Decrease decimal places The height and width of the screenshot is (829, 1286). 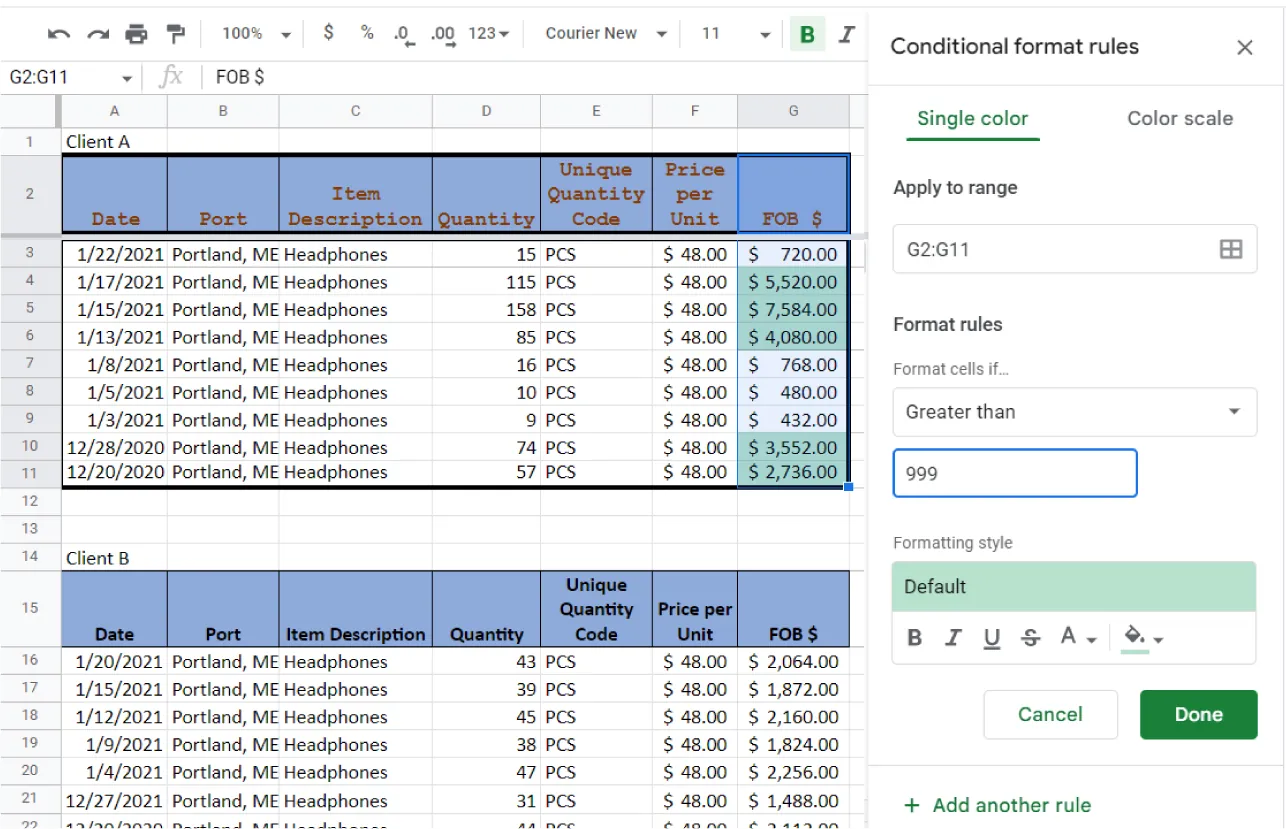click(x=402, y=33)
